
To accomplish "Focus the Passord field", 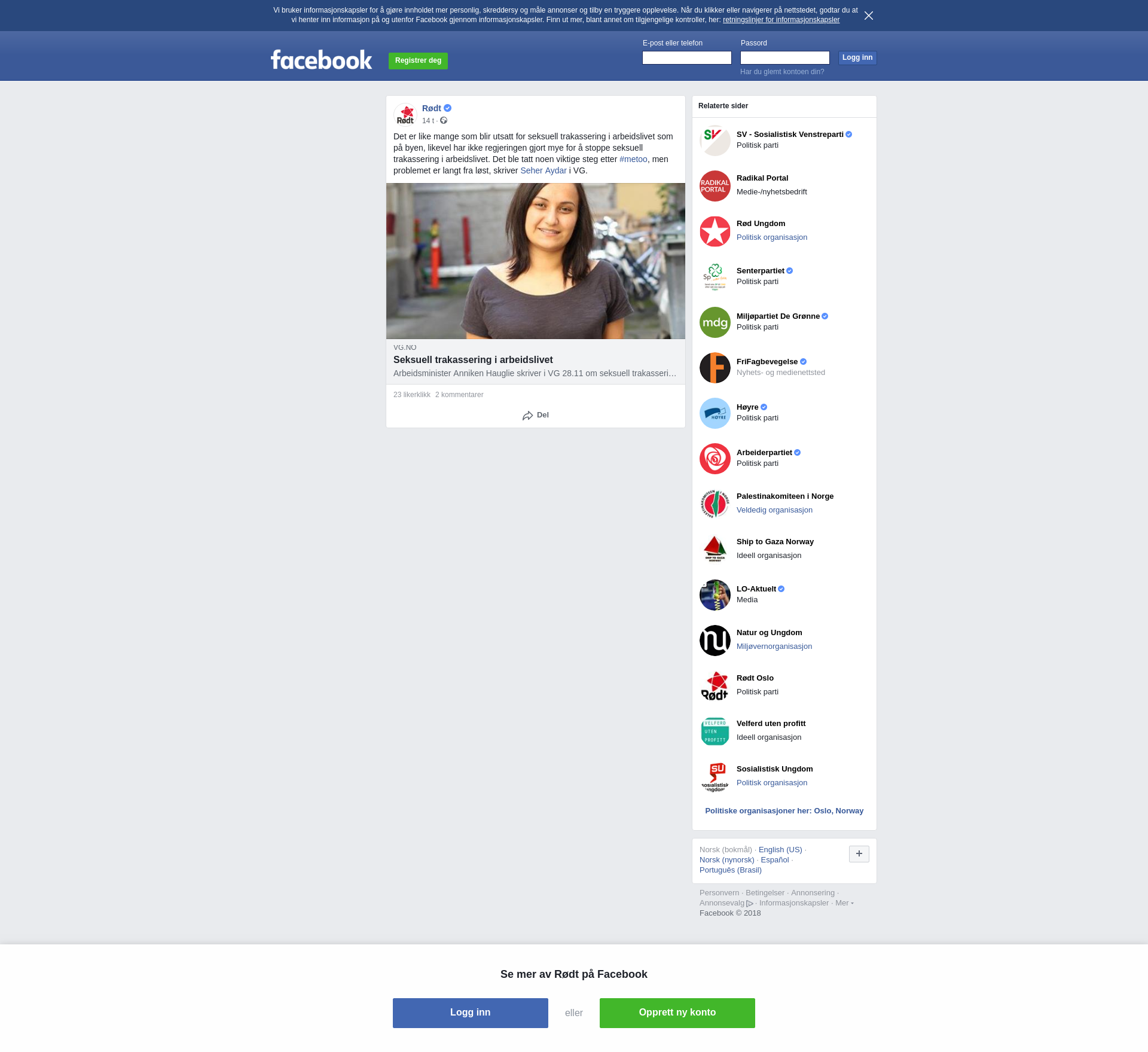I will [x=785, y=58].
